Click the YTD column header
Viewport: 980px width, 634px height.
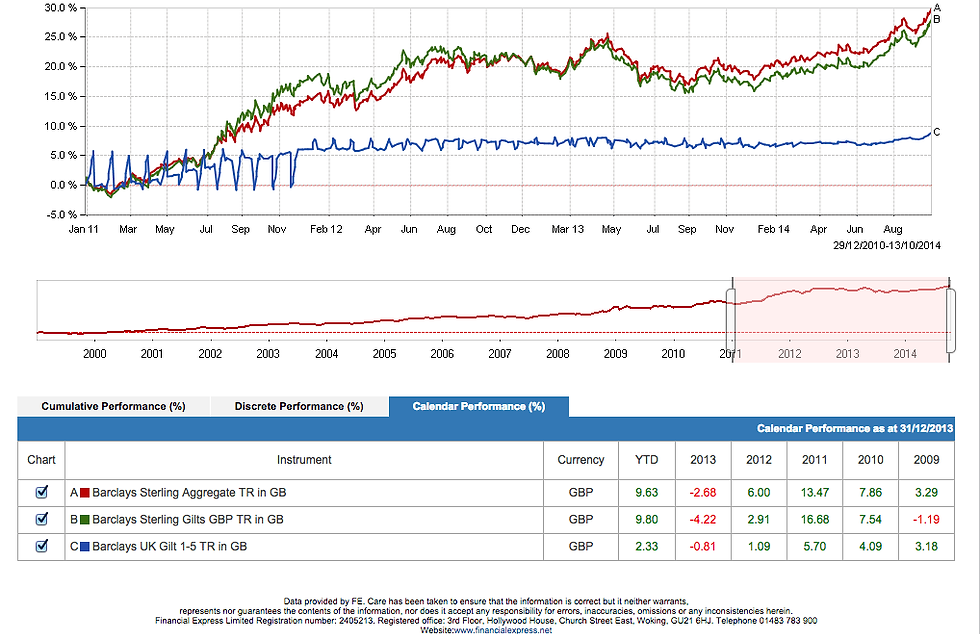[x=647, y=460]
